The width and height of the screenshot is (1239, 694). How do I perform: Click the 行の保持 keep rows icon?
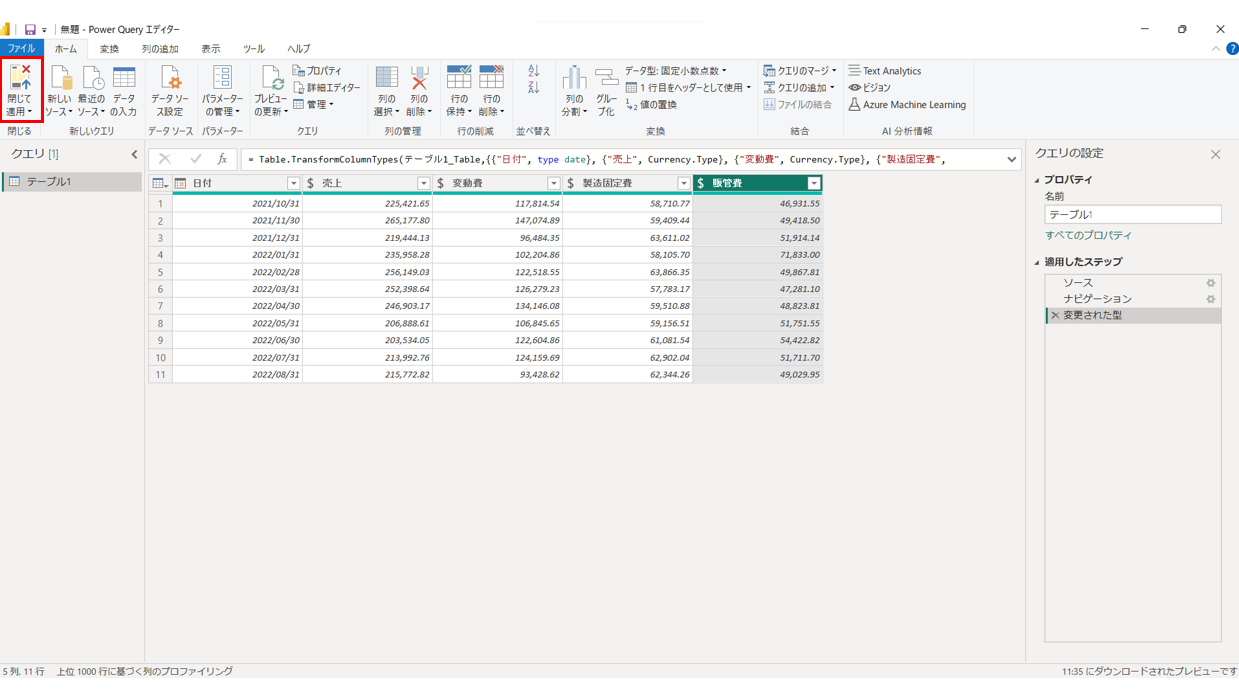[x=459, y=78]
